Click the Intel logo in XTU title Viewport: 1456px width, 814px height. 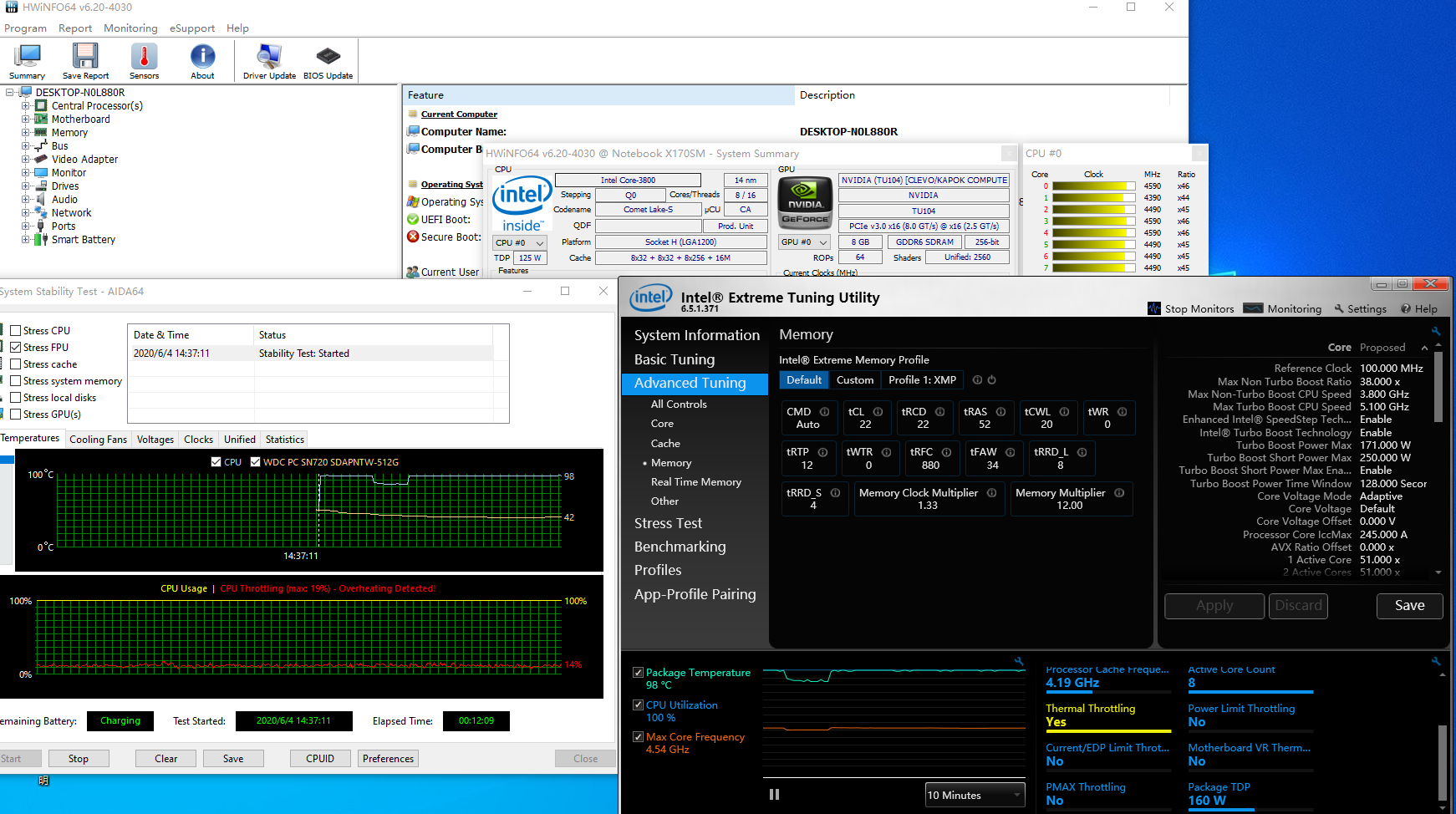click(651, 298)
